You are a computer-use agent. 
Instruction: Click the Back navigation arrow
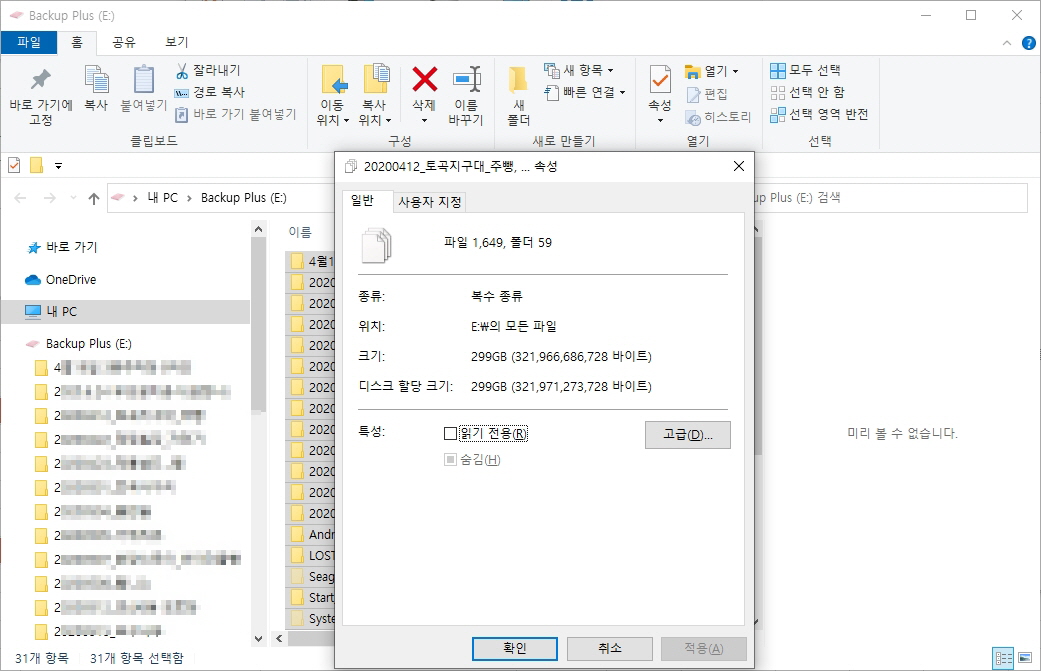pos(21,198)
